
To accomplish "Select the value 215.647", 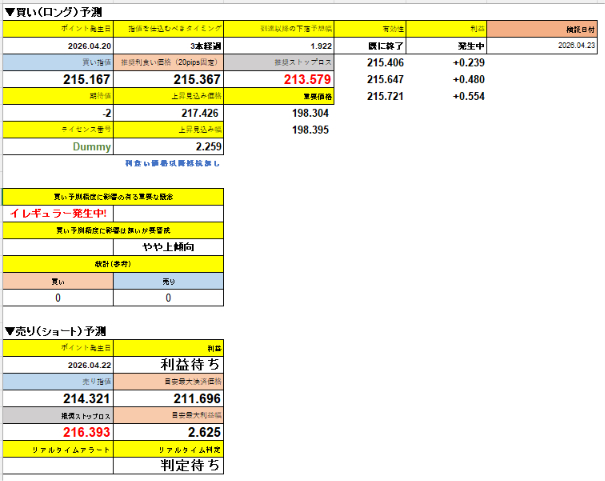I will 385,79.
